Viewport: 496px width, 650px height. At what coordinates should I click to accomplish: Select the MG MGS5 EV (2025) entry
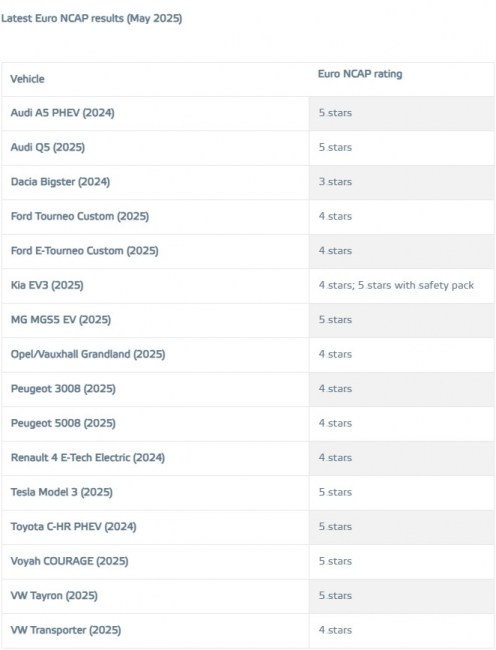click(x=248, y=320)
